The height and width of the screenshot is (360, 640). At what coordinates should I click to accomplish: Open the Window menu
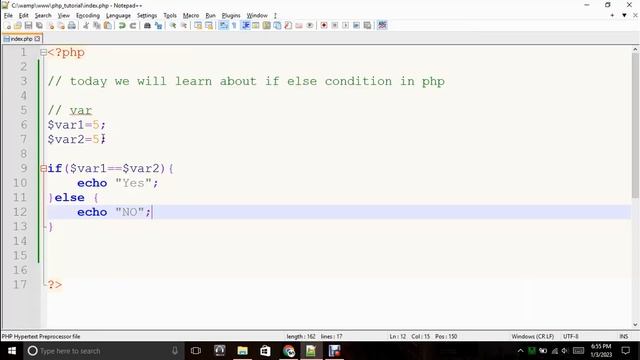(x=257, y=16)
